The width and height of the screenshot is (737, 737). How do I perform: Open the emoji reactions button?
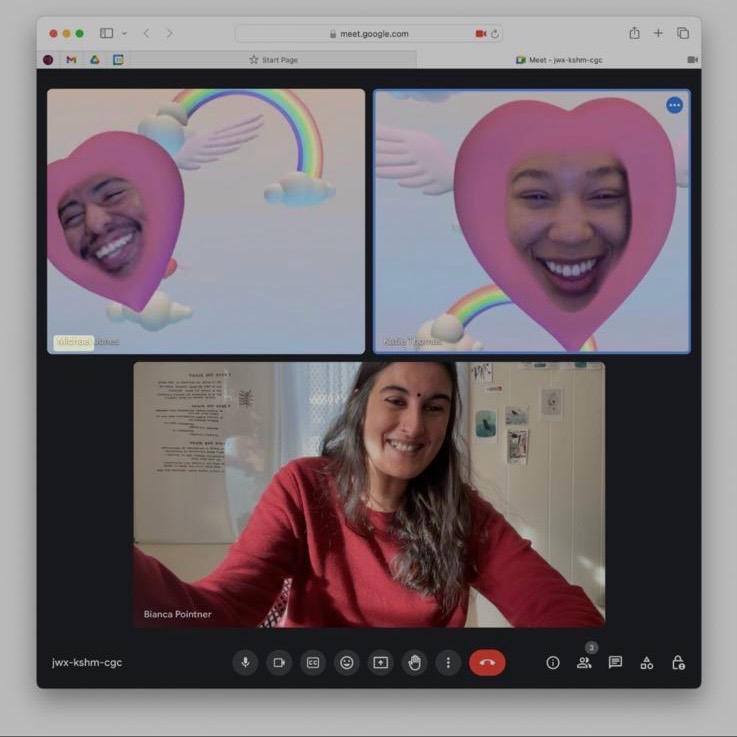point(346,662)
